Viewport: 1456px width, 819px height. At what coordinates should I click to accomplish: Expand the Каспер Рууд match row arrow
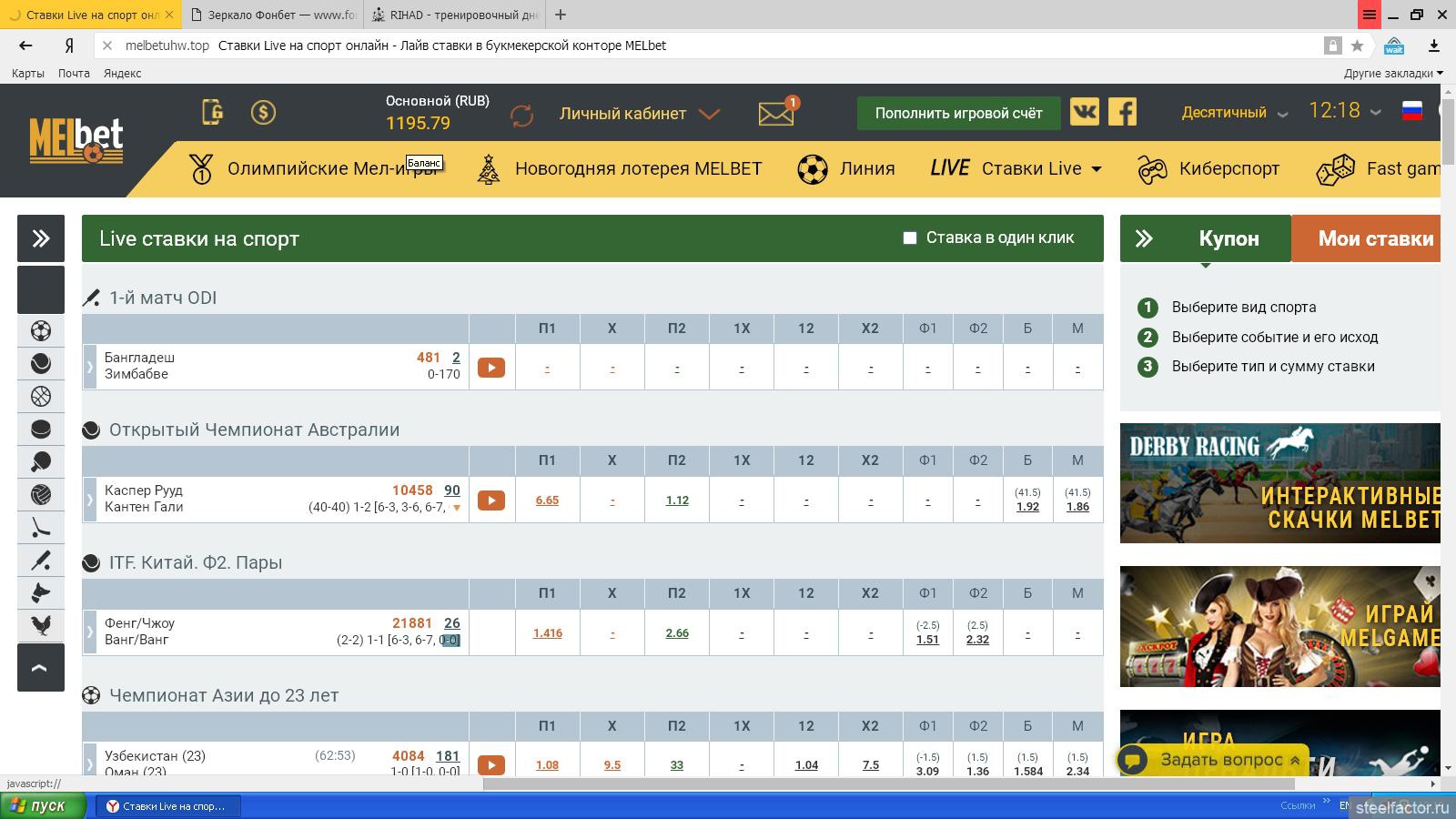(x=90, y=500)
